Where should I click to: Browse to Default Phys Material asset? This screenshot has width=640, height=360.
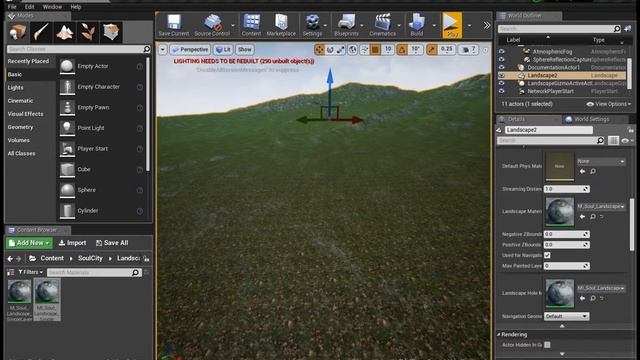coord(593,171)
